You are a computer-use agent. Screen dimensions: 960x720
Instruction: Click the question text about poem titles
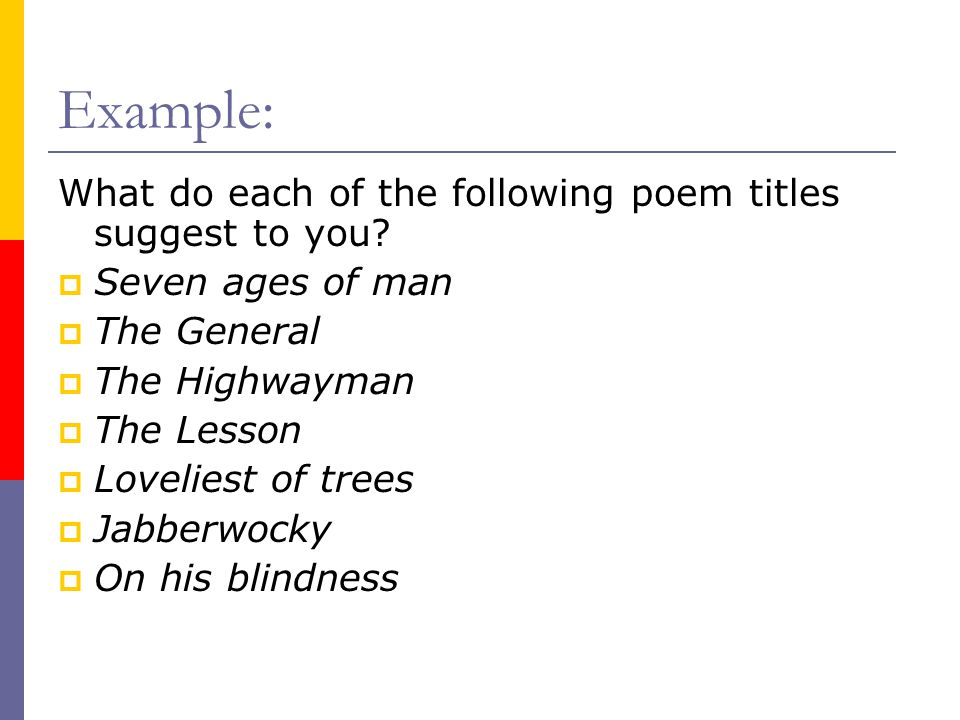point(449,214)
